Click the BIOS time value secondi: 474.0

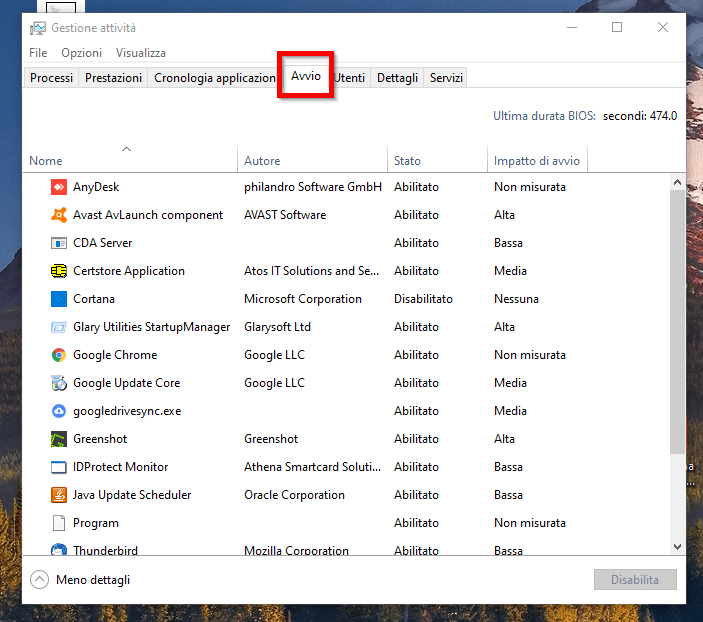(640, 116)
